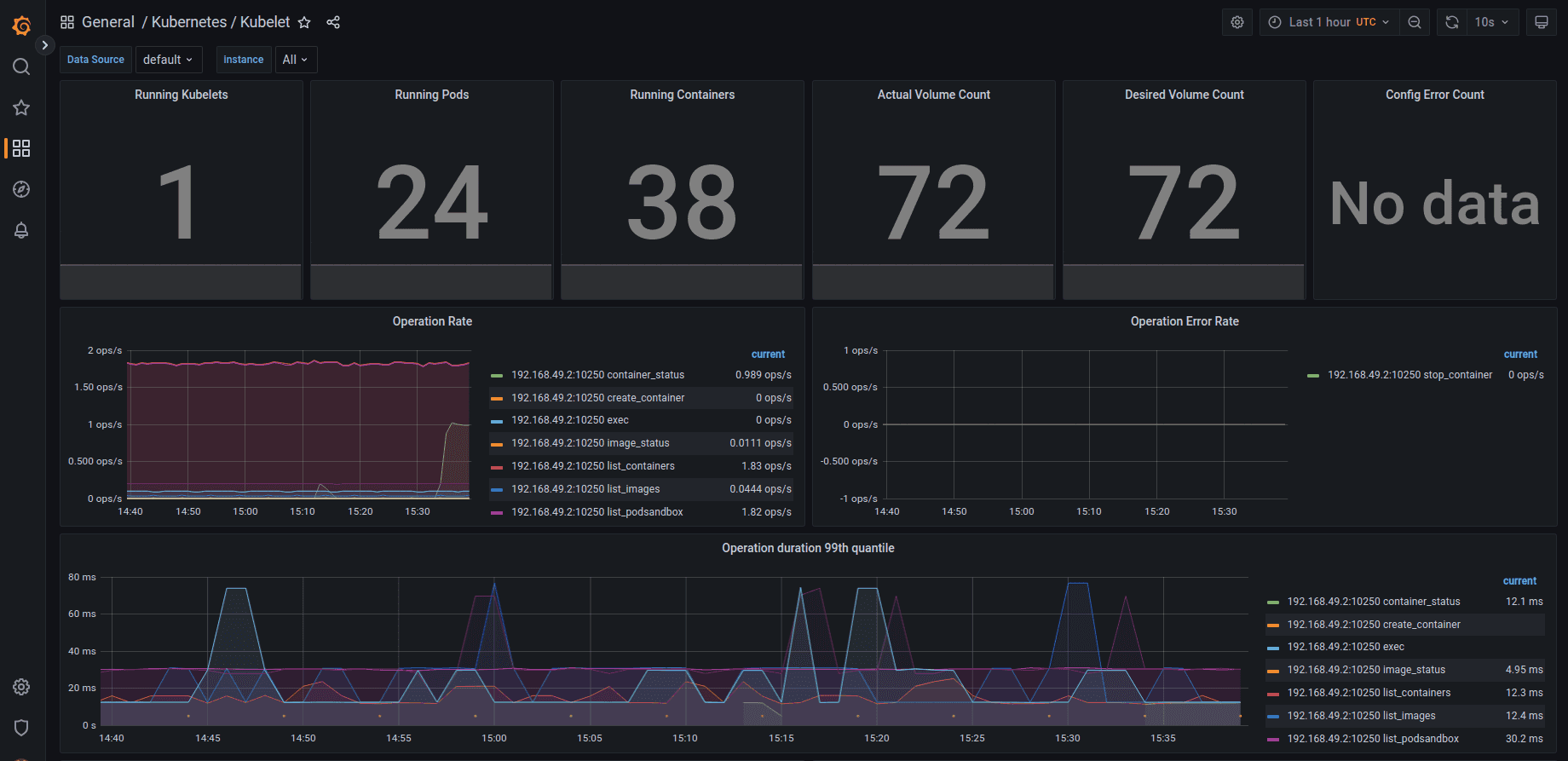This screenshot has height=761, width=1568.
Task: Open Running Kubelets panel title menu
Action: pos(182,95)
